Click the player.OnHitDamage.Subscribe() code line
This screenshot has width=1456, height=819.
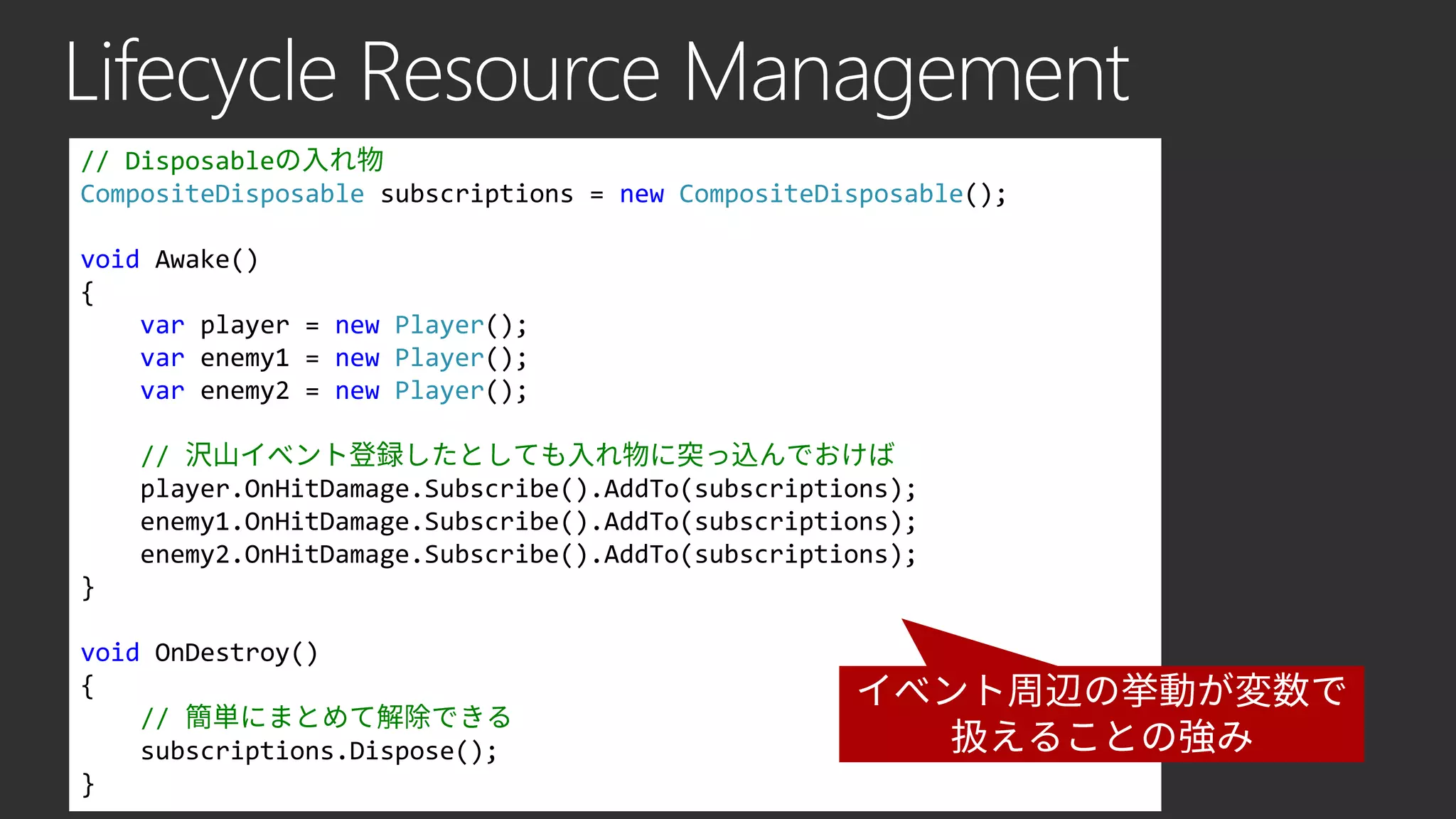tap(528, 489)
